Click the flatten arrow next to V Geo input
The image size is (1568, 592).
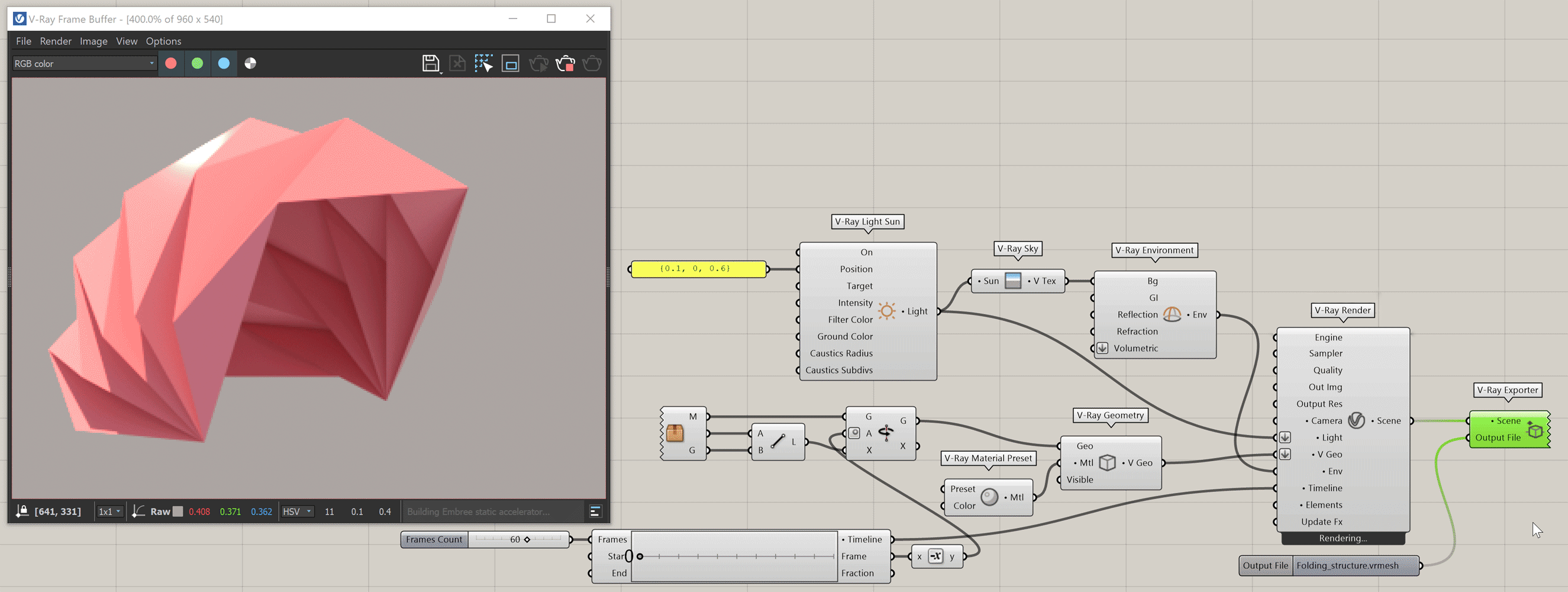pyautogui.click(x=1285, y=454)
